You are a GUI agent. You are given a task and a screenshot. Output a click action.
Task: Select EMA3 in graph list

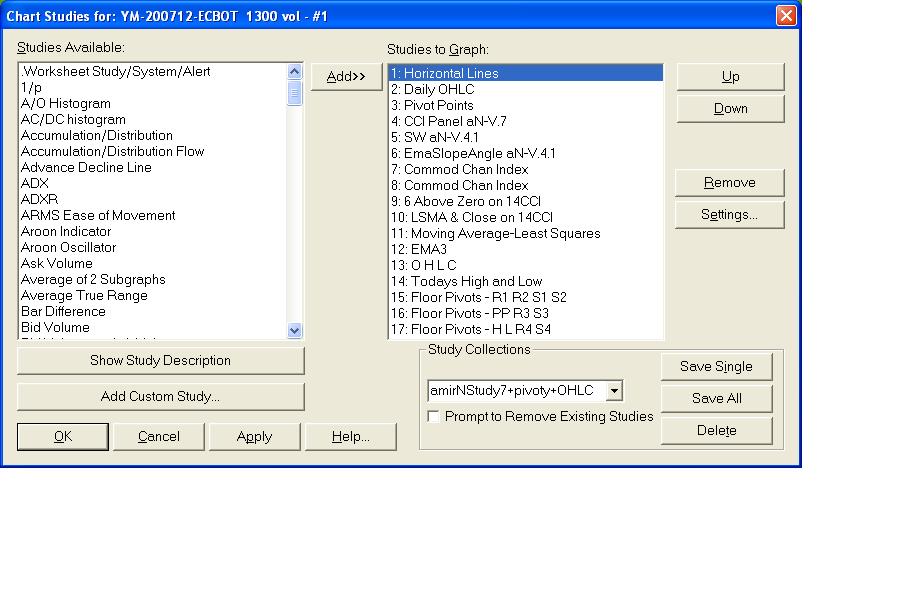point(428,249)
